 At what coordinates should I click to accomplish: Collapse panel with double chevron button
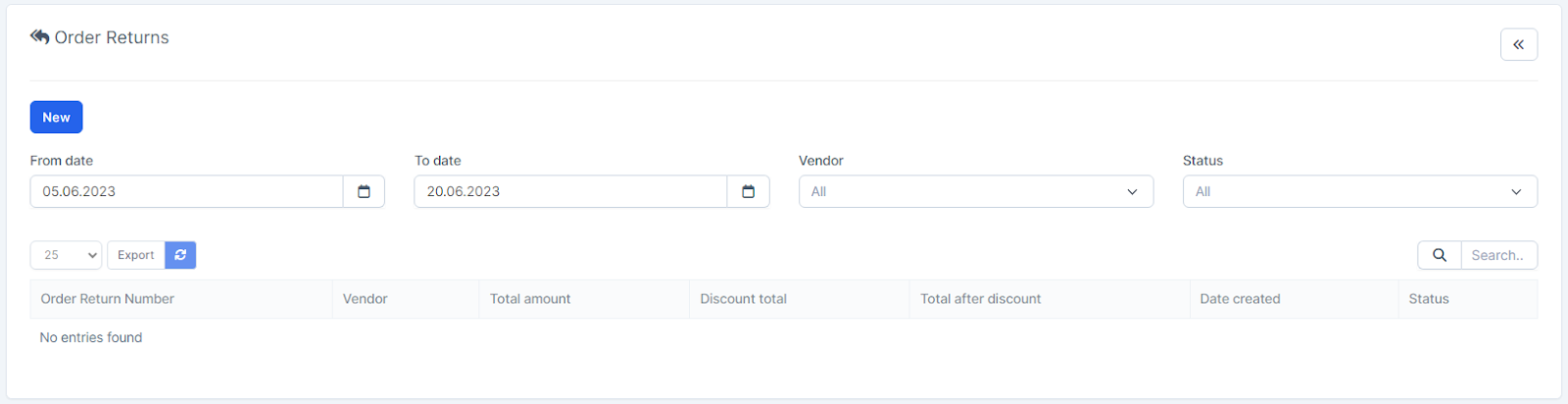point(1518,45)
